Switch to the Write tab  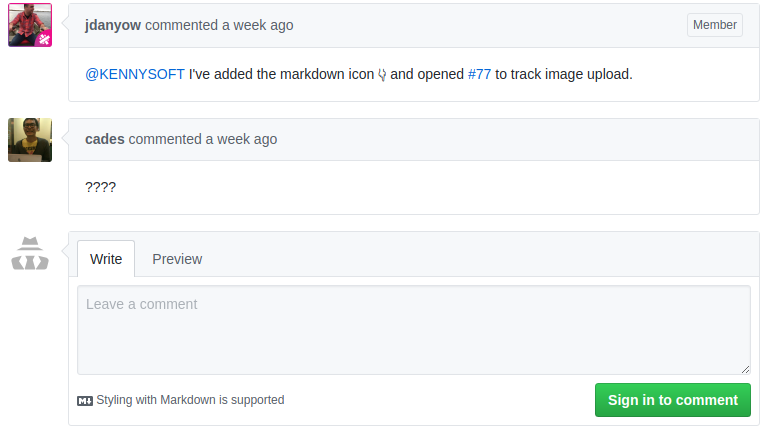click(x=106, y=259)
